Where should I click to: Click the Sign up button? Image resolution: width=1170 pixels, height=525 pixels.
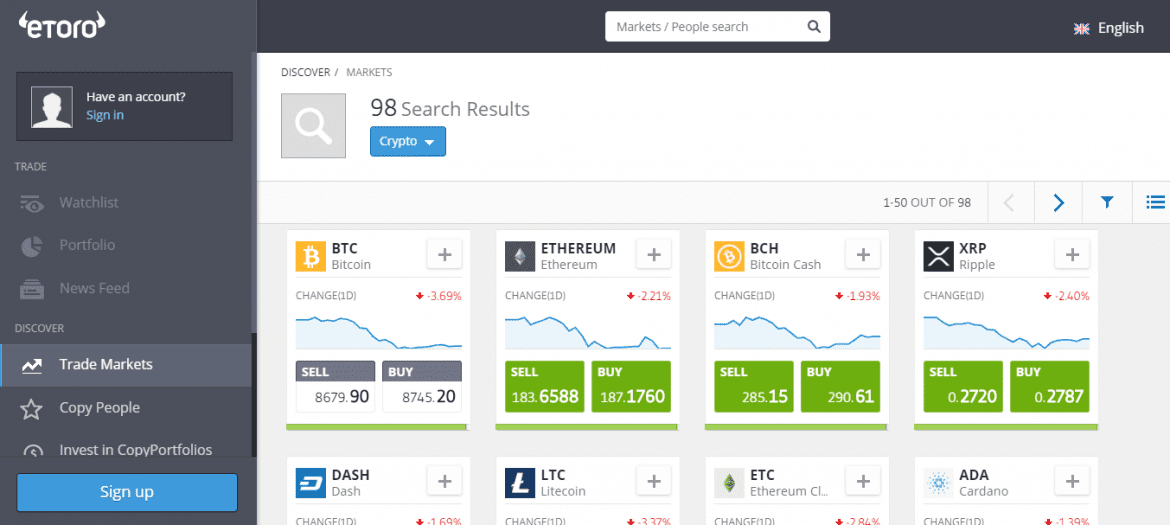coord(127,492)
